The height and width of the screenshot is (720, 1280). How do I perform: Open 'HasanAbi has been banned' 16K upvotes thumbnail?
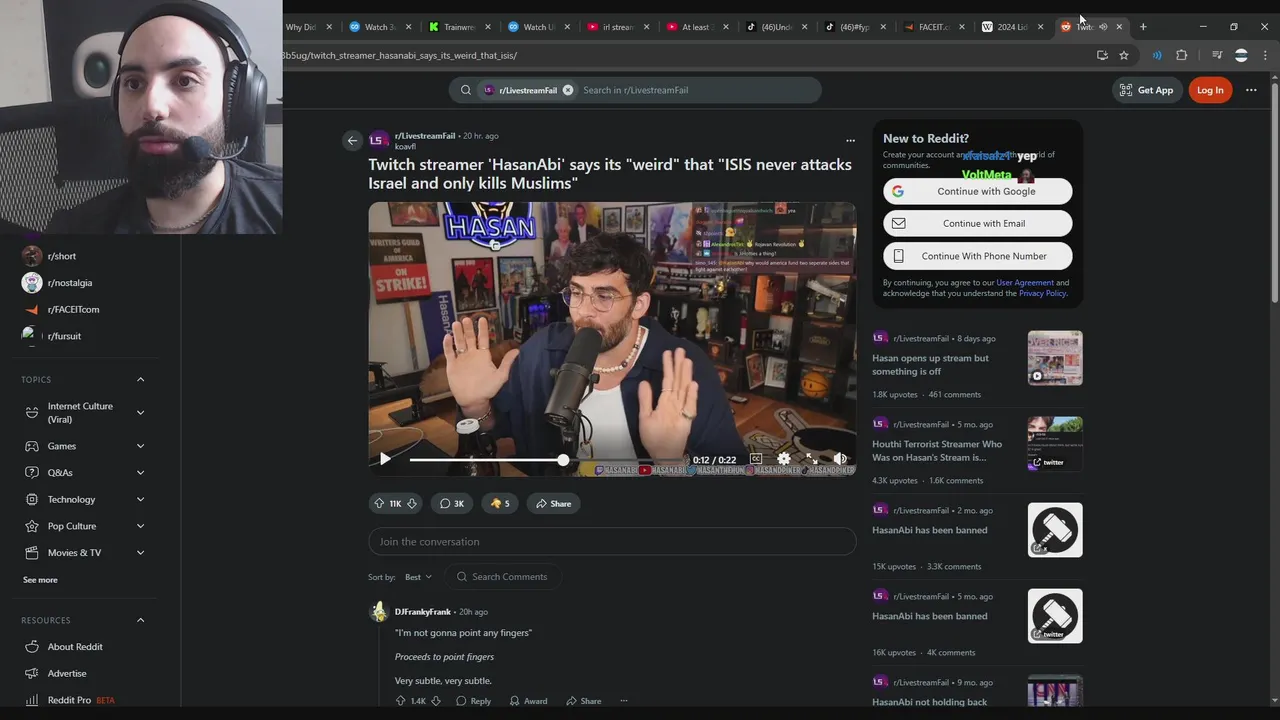(1055, 616)
